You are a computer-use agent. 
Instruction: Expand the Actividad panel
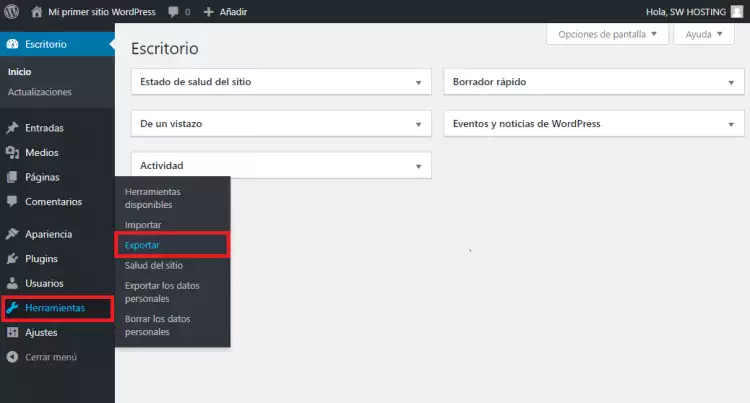419,166
